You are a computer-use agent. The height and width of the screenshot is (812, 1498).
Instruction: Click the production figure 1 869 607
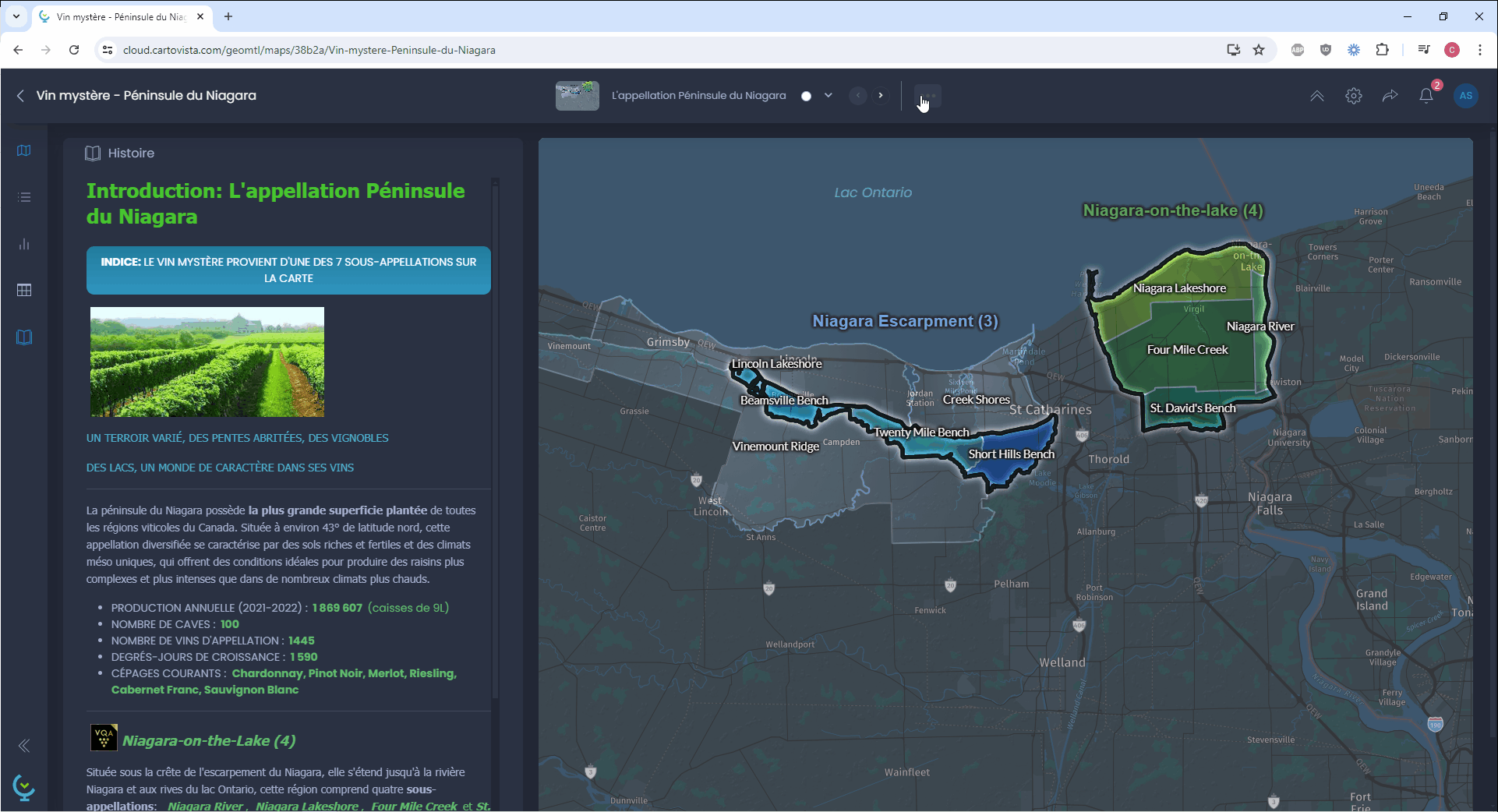337,608
